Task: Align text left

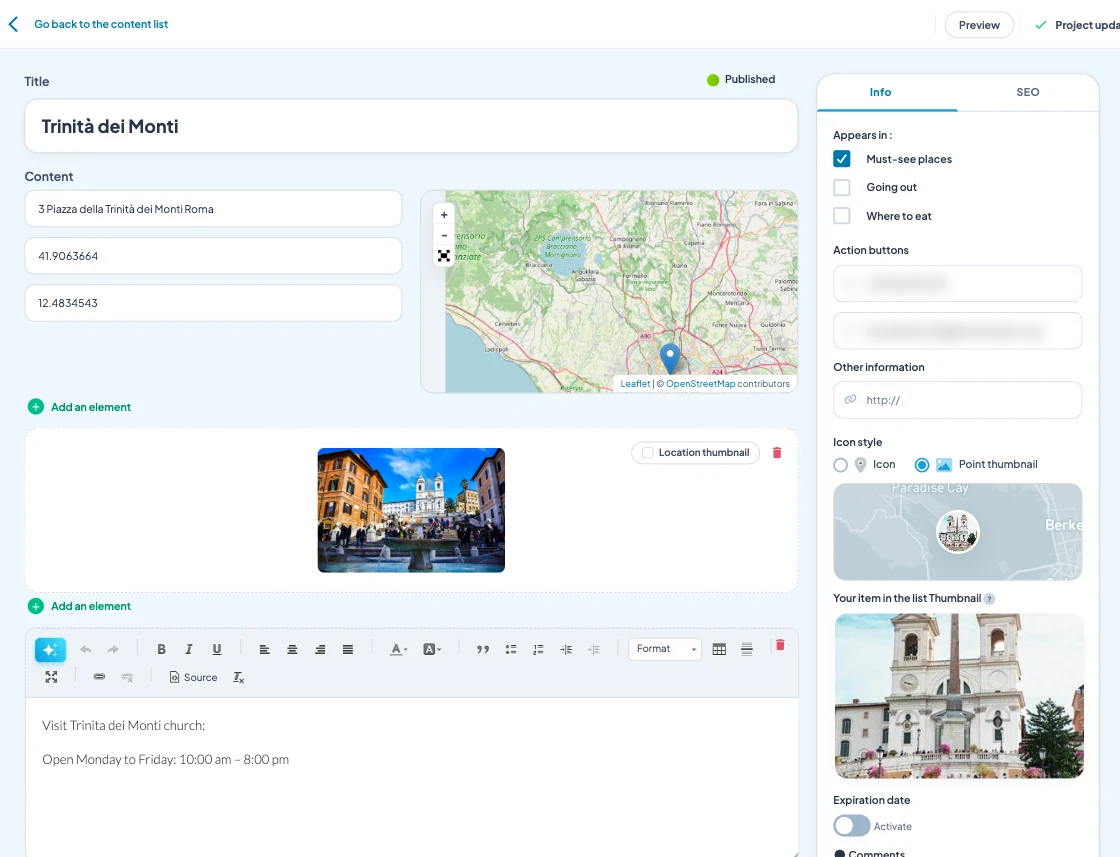Action: tap(264, 649)
